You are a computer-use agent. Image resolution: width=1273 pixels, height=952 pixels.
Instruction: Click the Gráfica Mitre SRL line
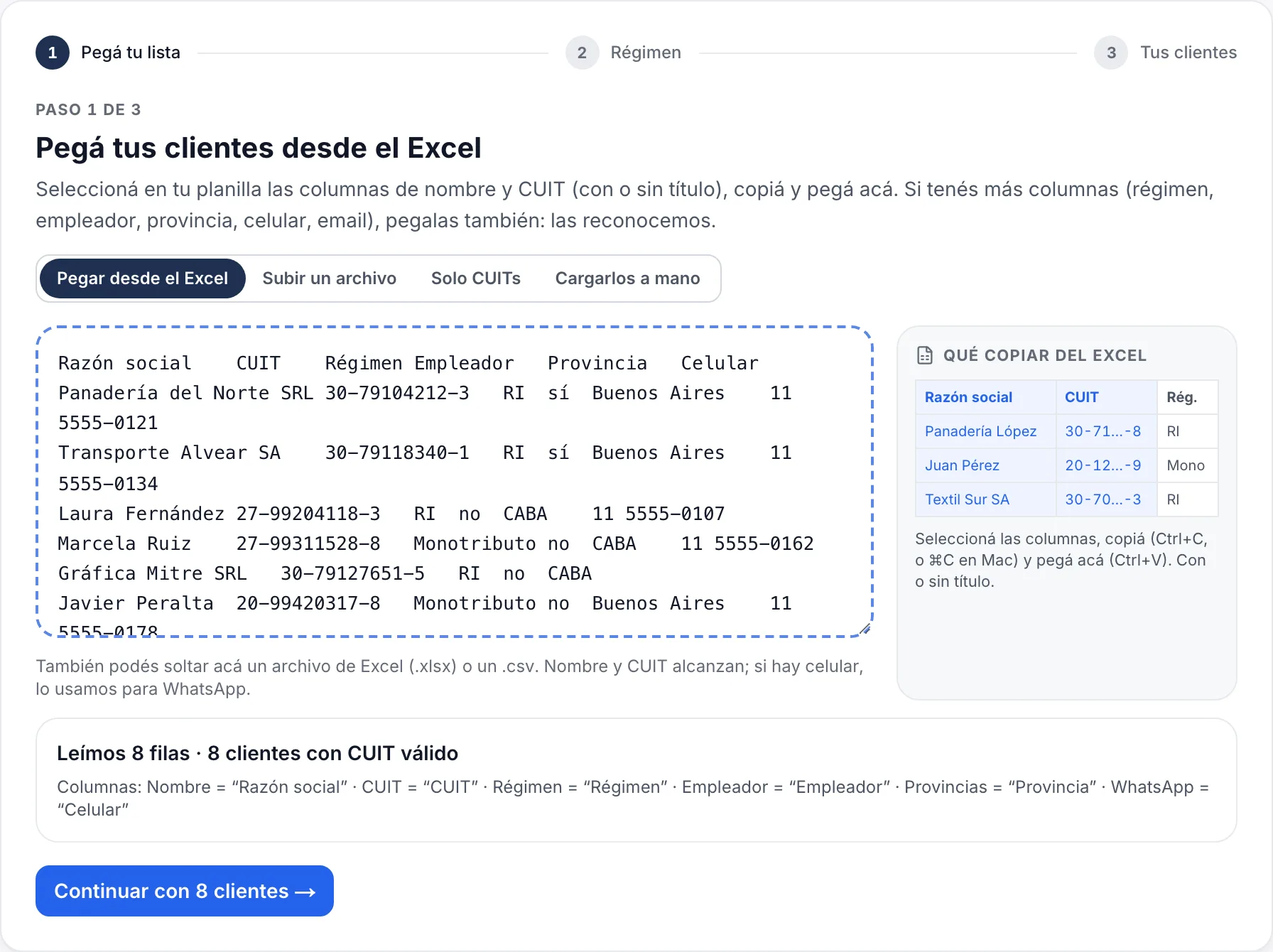tap(325, 573)
